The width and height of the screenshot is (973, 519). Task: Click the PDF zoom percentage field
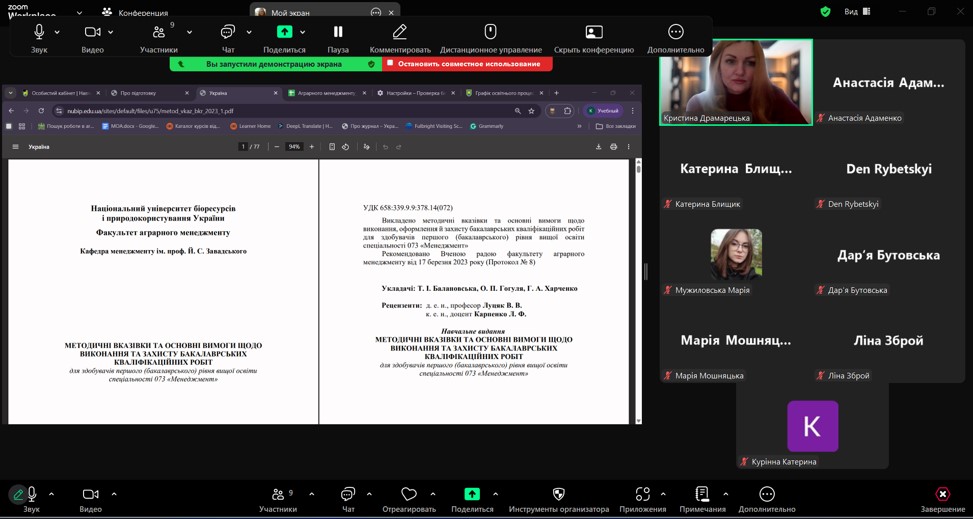tap(294, 147)
